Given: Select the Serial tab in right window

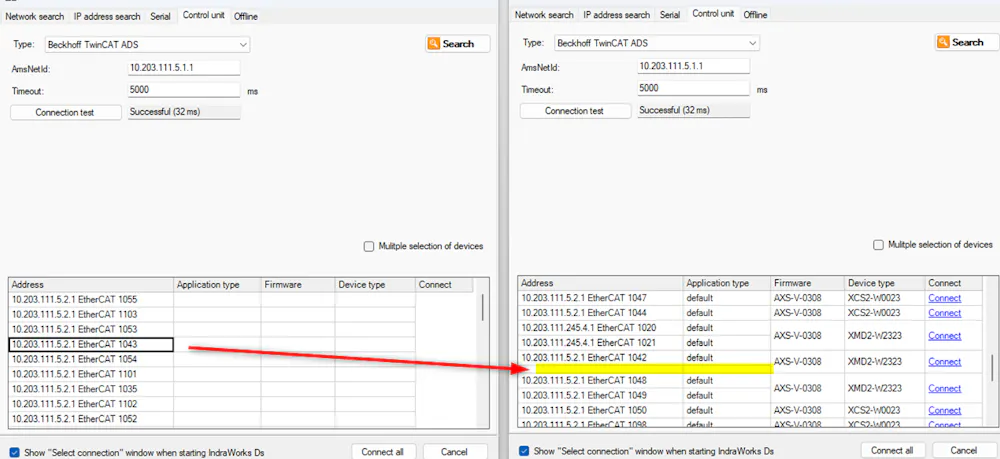Looking at the screenshot, I should [670, 15].
